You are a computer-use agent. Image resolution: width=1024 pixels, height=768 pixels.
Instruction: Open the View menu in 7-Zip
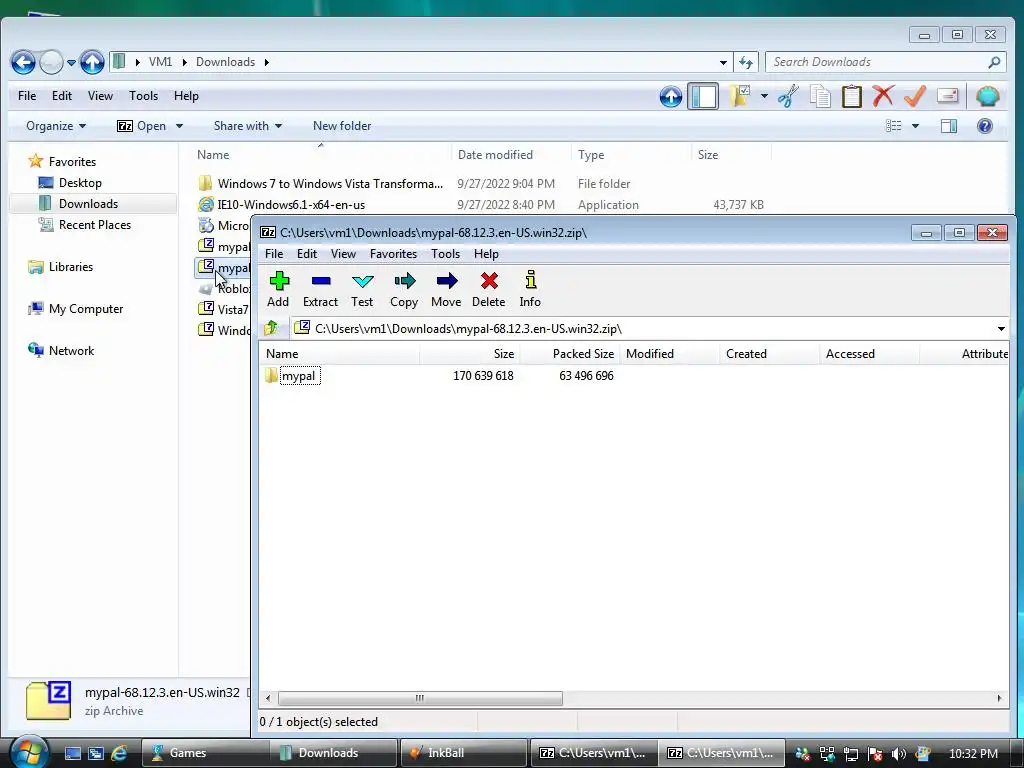pyautogui.click(x=343, y=253)
